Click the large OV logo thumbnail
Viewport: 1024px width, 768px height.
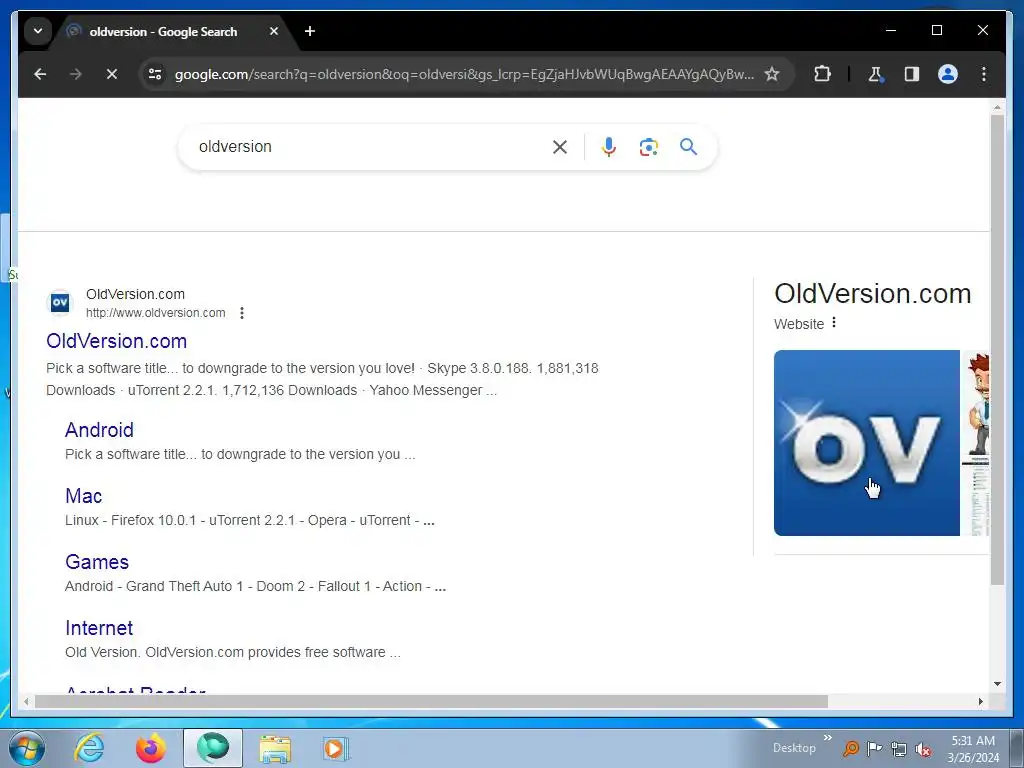point(867,443)
